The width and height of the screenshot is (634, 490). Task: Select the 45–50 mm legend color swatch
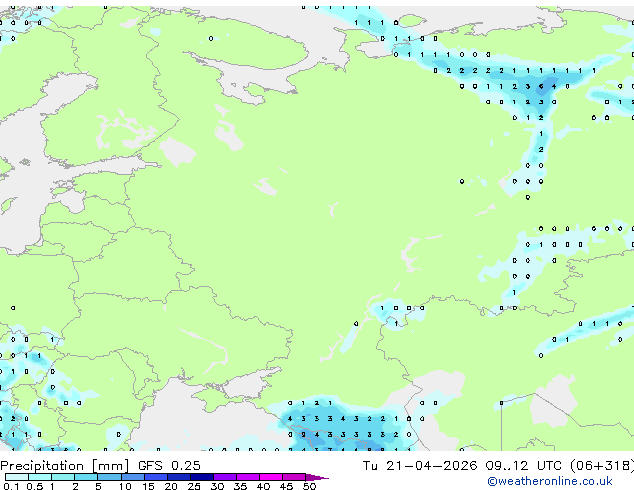click(294, 477)
